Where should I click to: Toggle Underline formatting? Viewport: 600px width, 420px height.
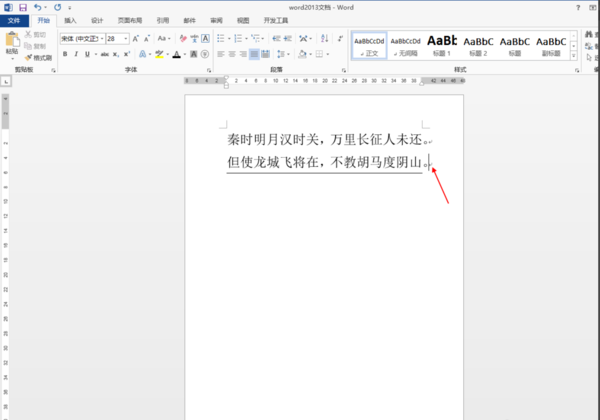pyautogui.click(x=87, y=54)
